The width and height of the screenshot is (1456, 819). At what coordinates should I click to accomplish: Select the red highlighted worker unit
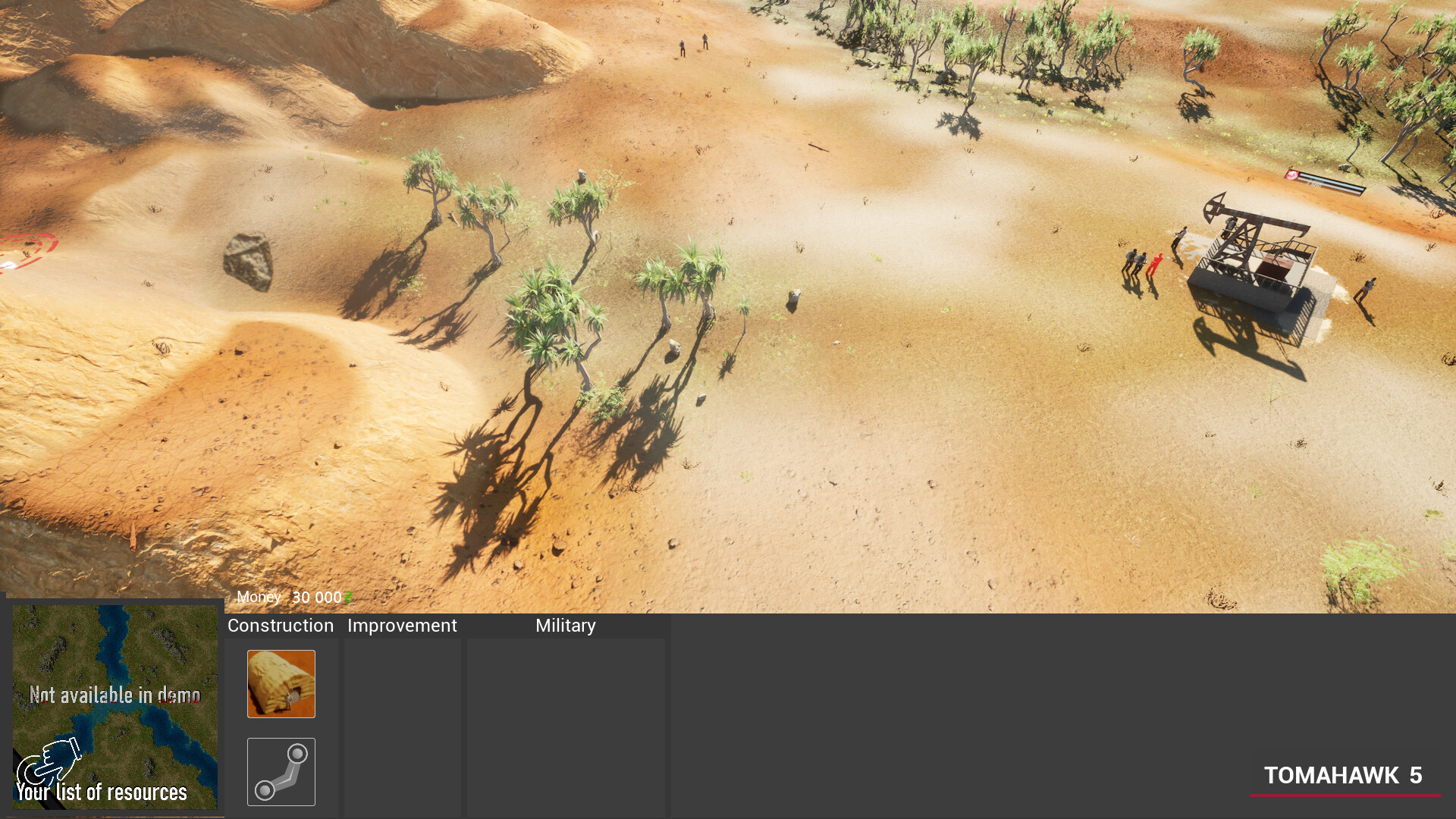pos(1154,264)
